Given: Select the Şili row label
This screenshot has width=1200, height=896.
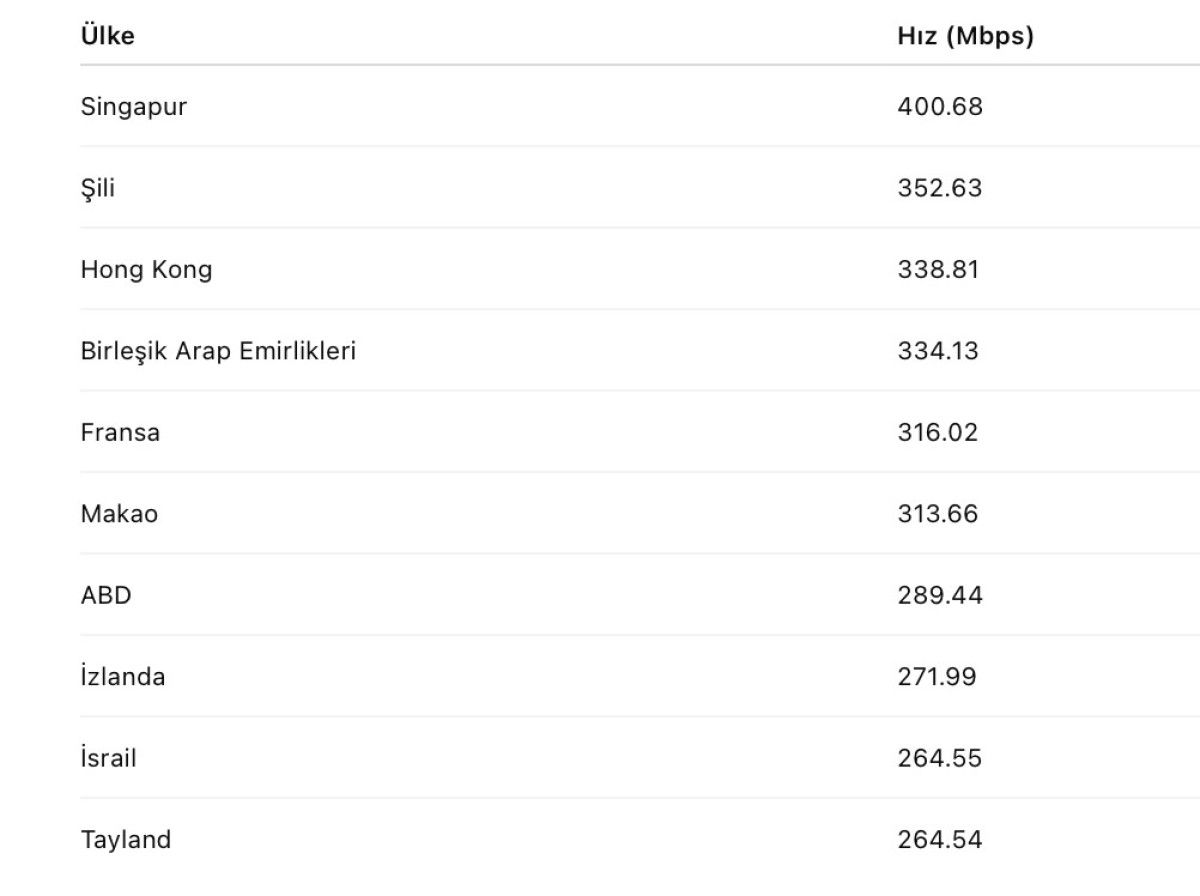Looking at the screenshot, I should pyautogui.click(x=98, y=189).
